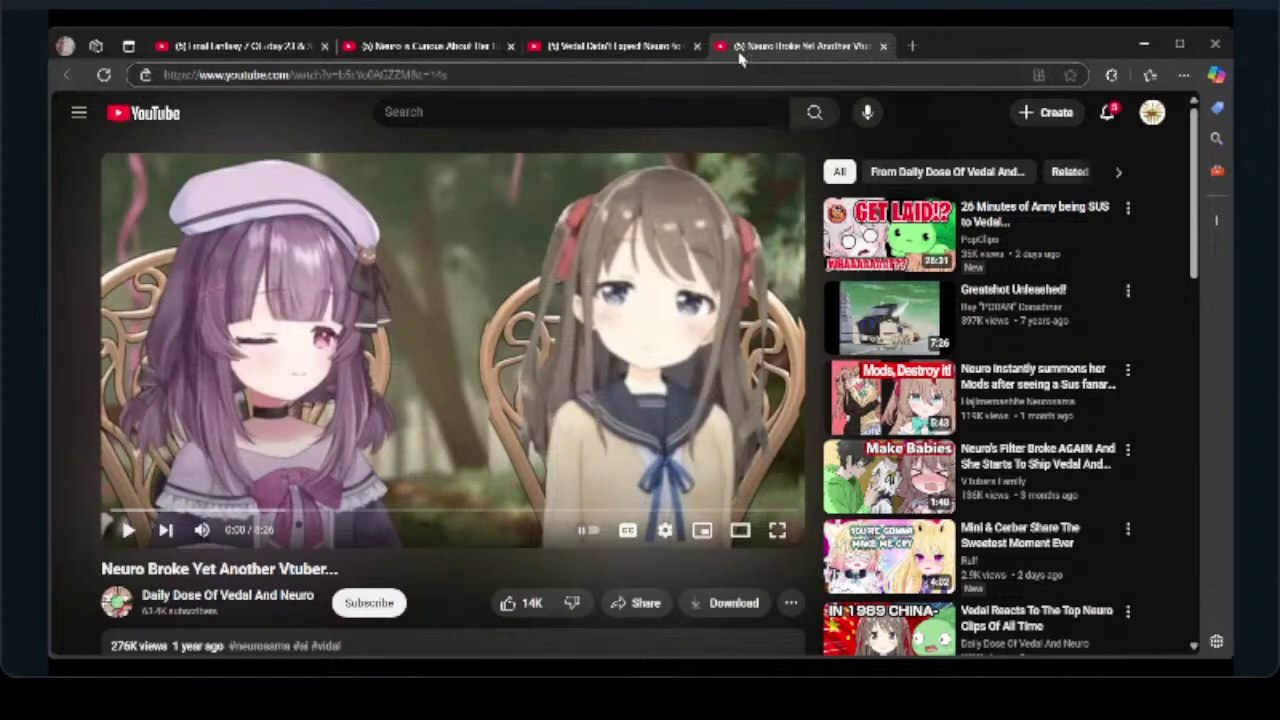This screenshot has width=1280, height=720.
Task: Open the Greatshot Unleashed! video title
Action: coord(1013,290)
